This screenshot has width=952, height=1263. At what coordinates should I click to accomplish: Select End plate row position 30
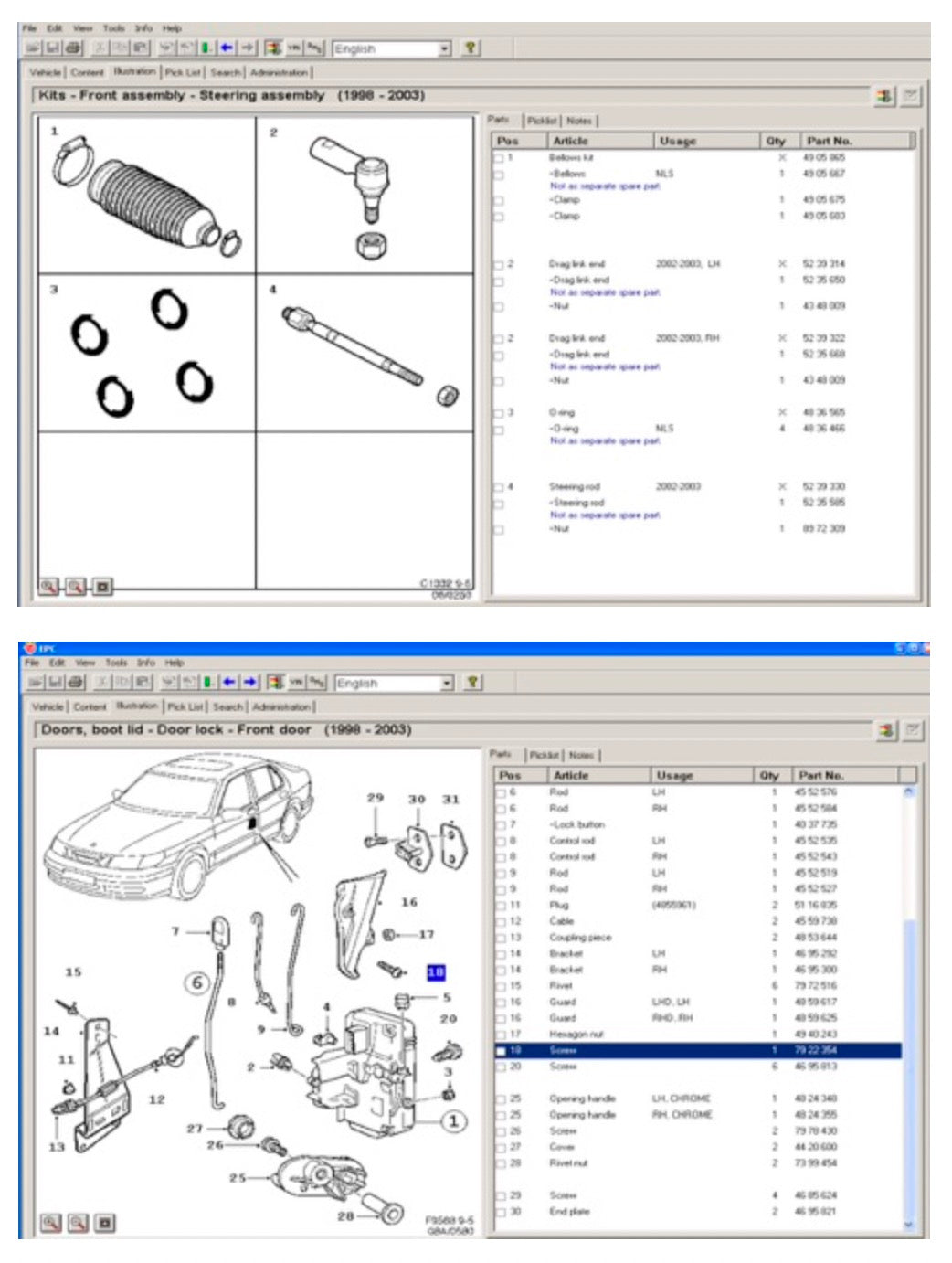pyautogui.click(x=699, y=1212)
